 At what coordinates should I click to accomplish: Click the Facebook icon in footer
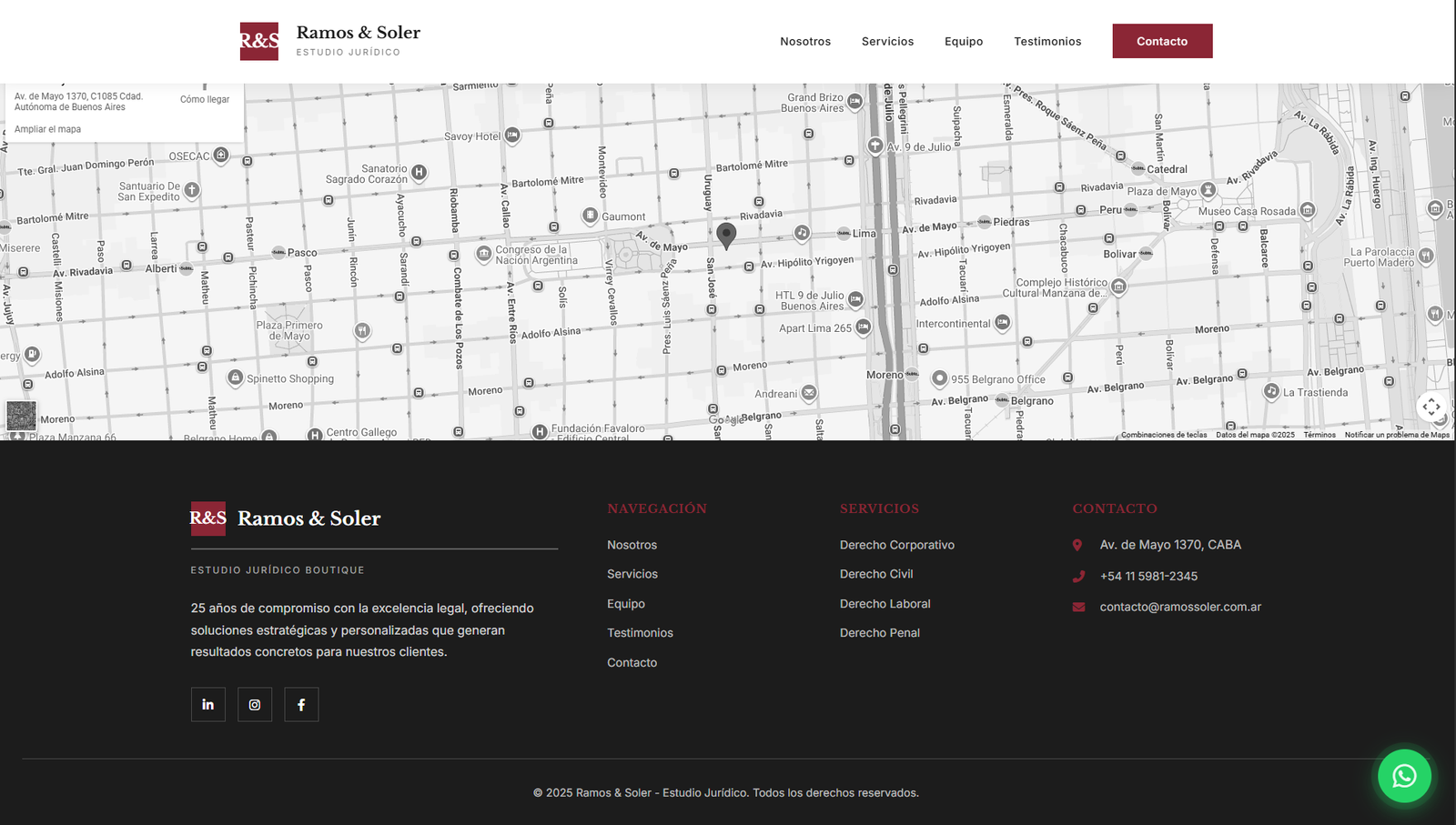pos(301,704)
